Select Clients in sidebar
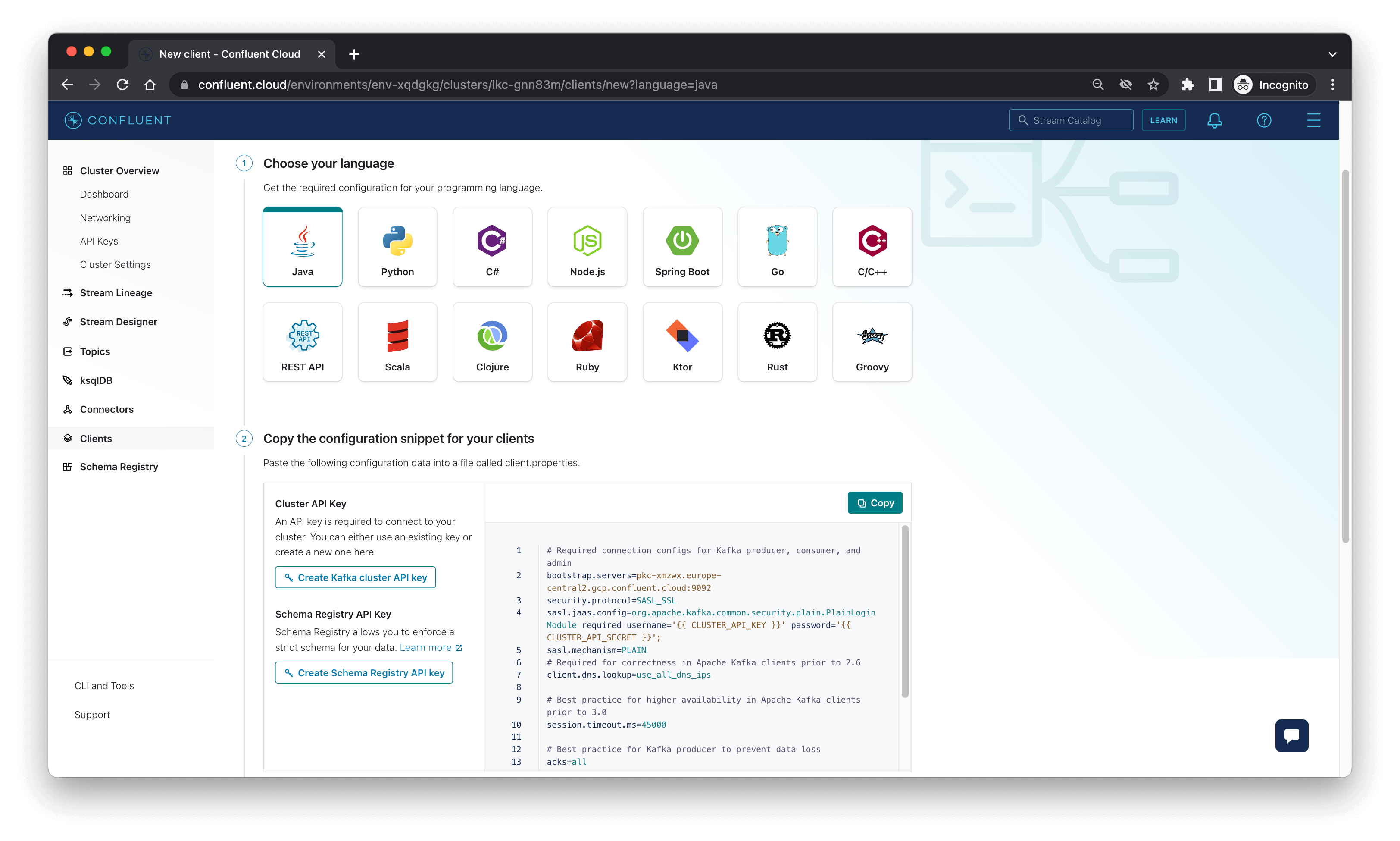 coord(131,438)
